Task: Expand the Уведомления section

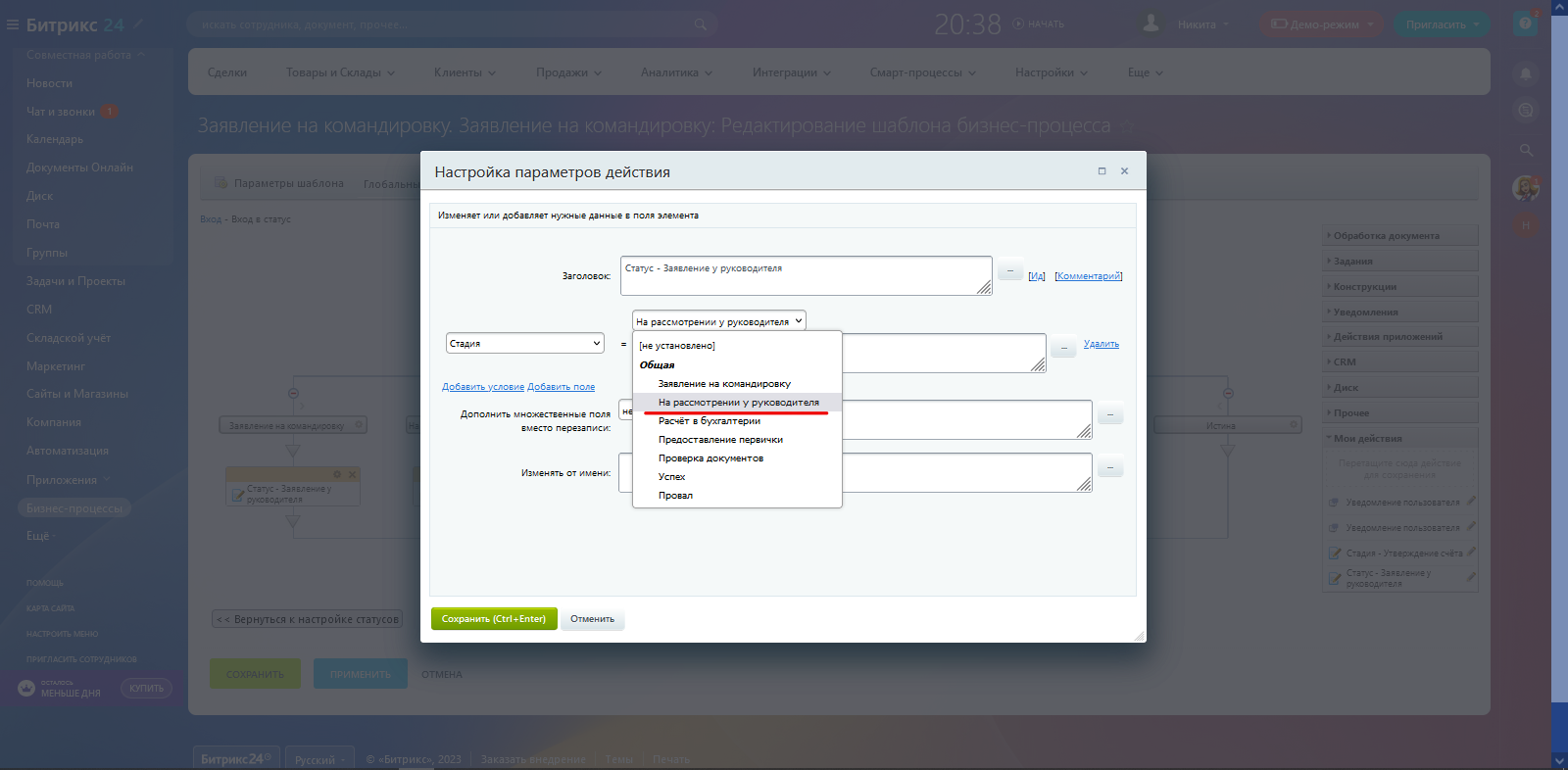Action: tap(1400, 313)
